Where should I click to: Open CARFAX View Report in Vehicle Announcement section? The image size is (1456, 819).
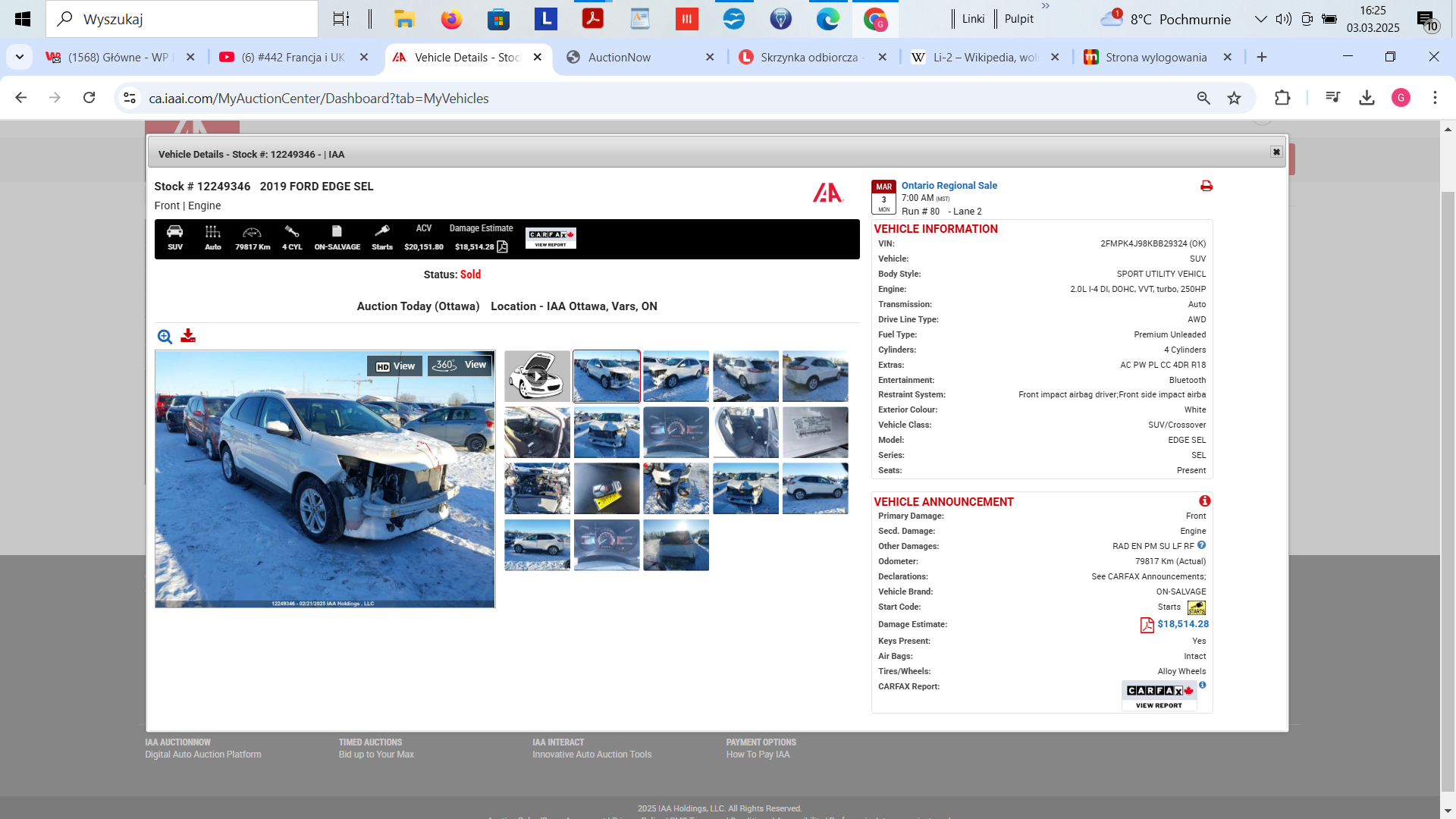[1159, 695]
